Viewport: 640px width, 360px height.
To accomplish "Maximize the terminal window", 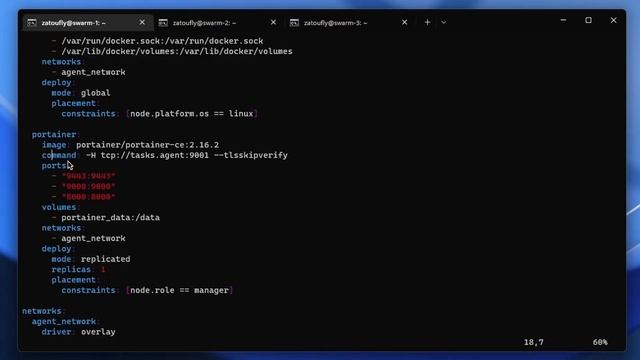I will (588, 20).
